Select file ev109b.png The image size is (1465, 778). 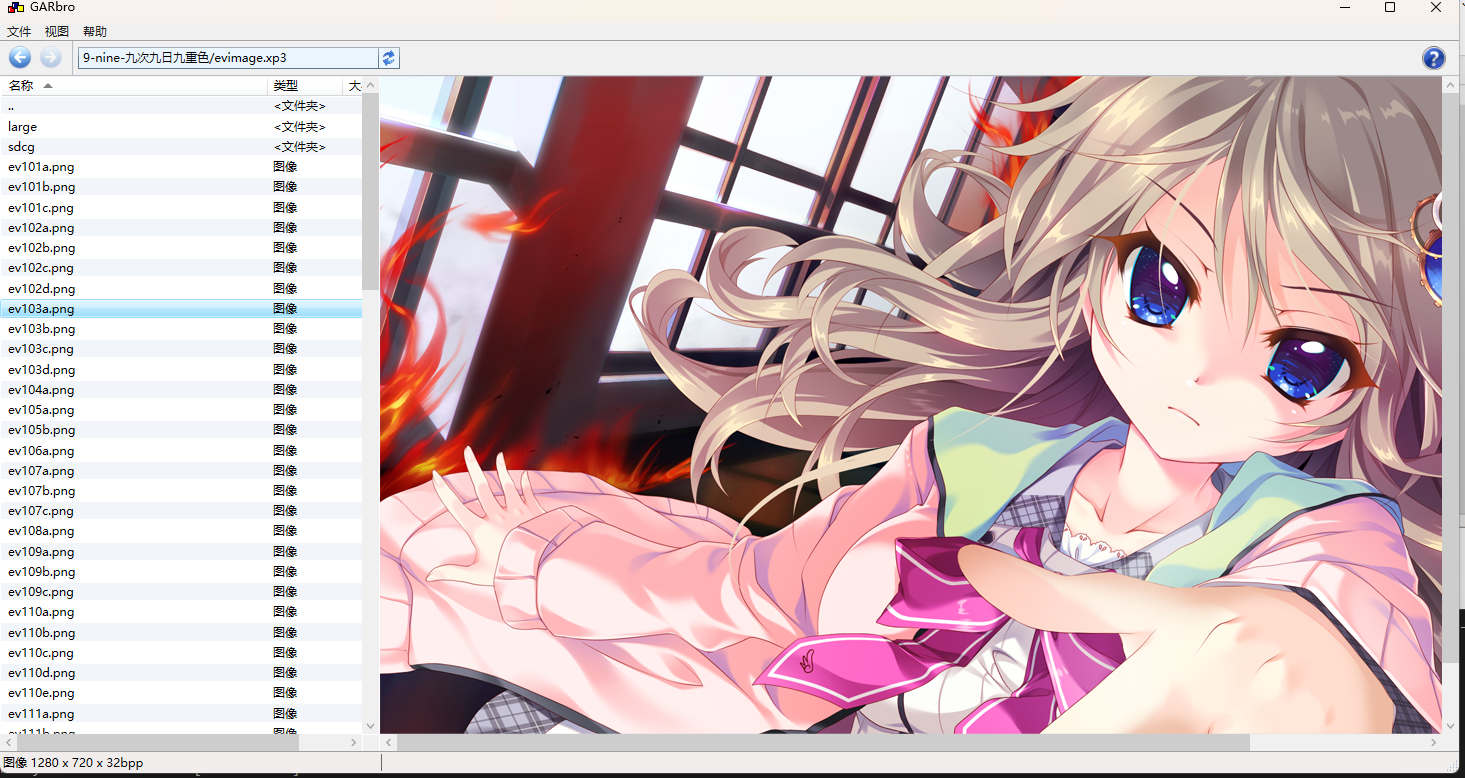[x=181, y=572]
